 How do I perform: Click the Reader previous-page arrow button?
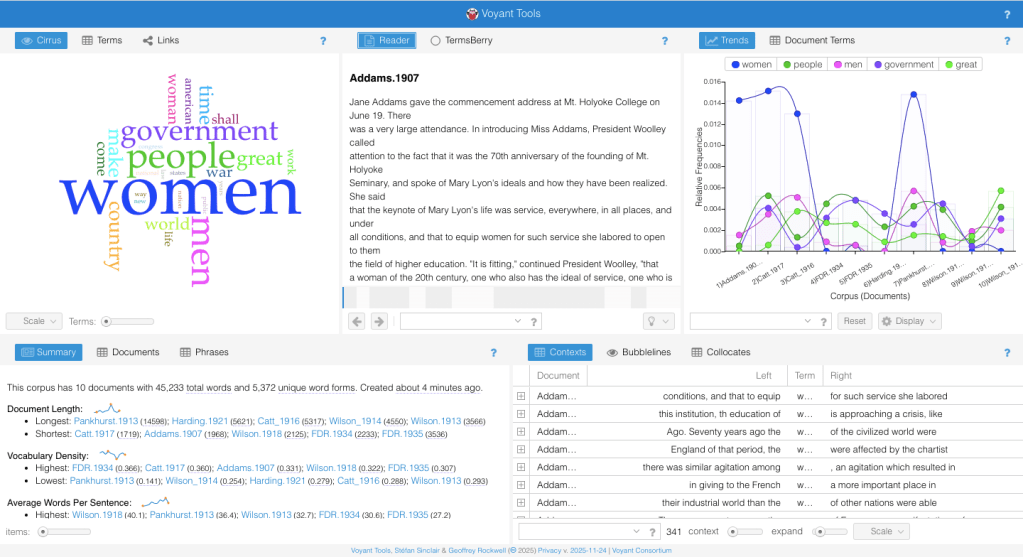point(357,321)
